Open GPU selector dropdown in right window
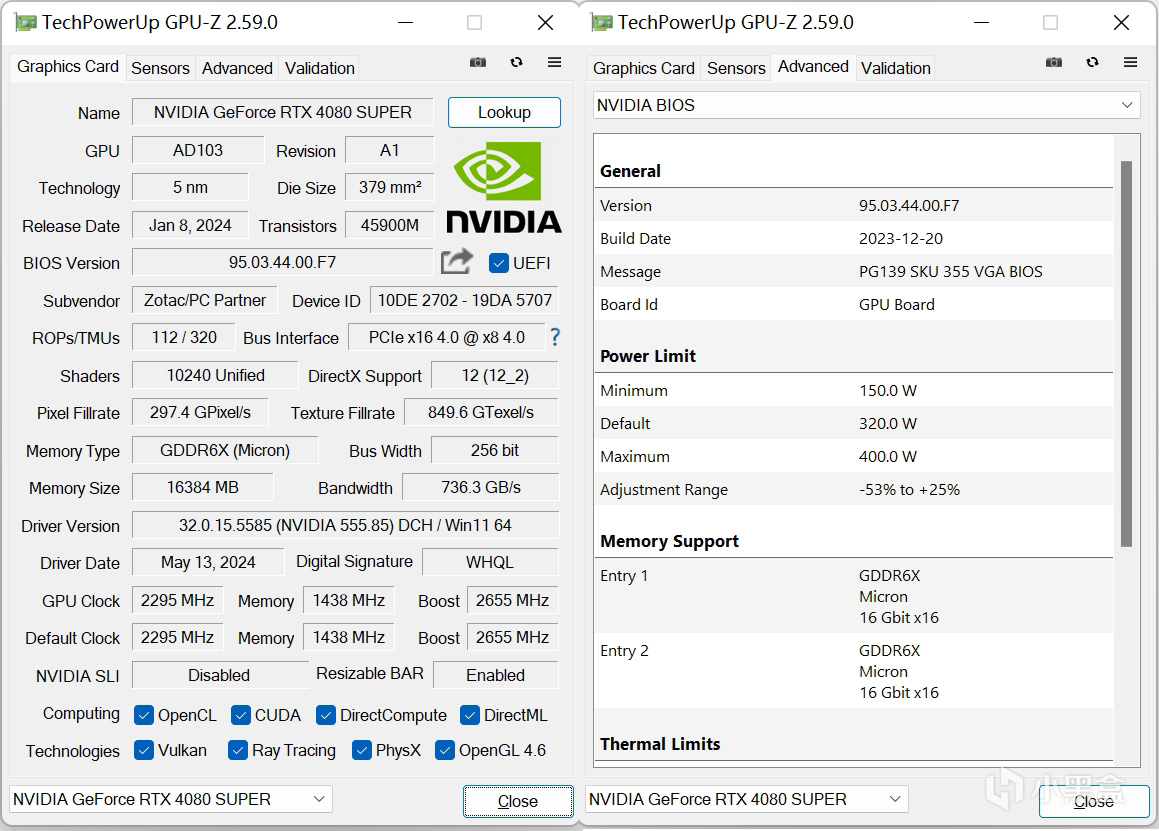Viewport: 1159px width, 831px height. coord(747,799)
